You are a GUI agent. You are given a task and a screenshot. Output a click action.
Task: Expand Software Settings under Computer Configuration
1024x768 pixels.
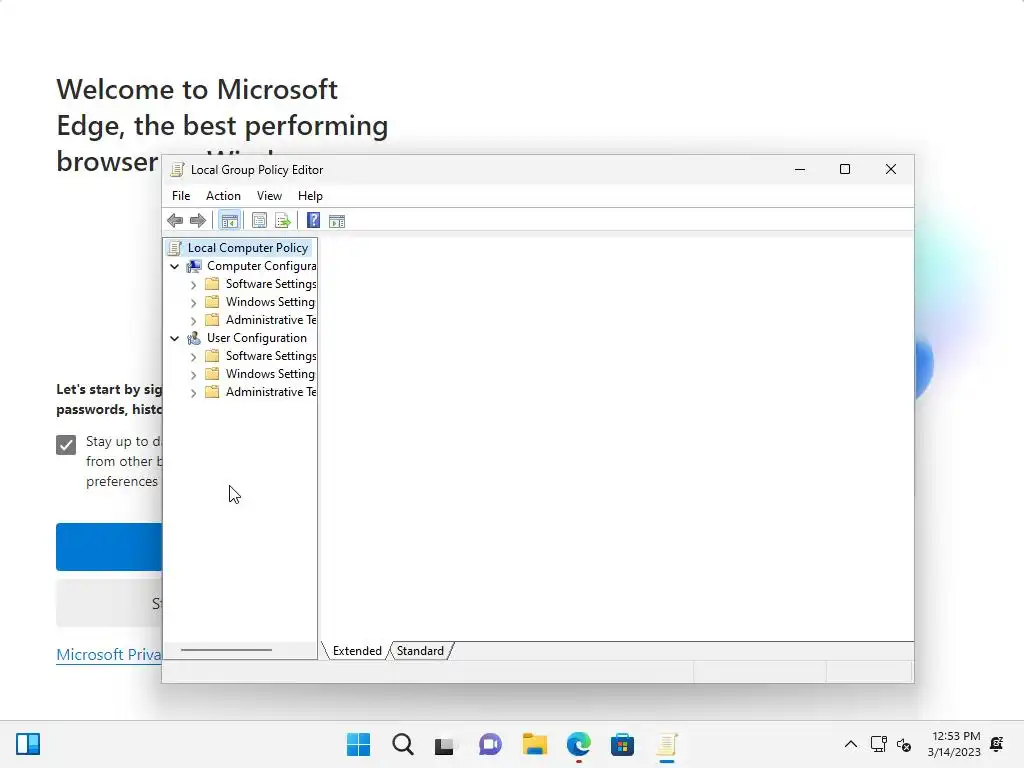[193, 285]
